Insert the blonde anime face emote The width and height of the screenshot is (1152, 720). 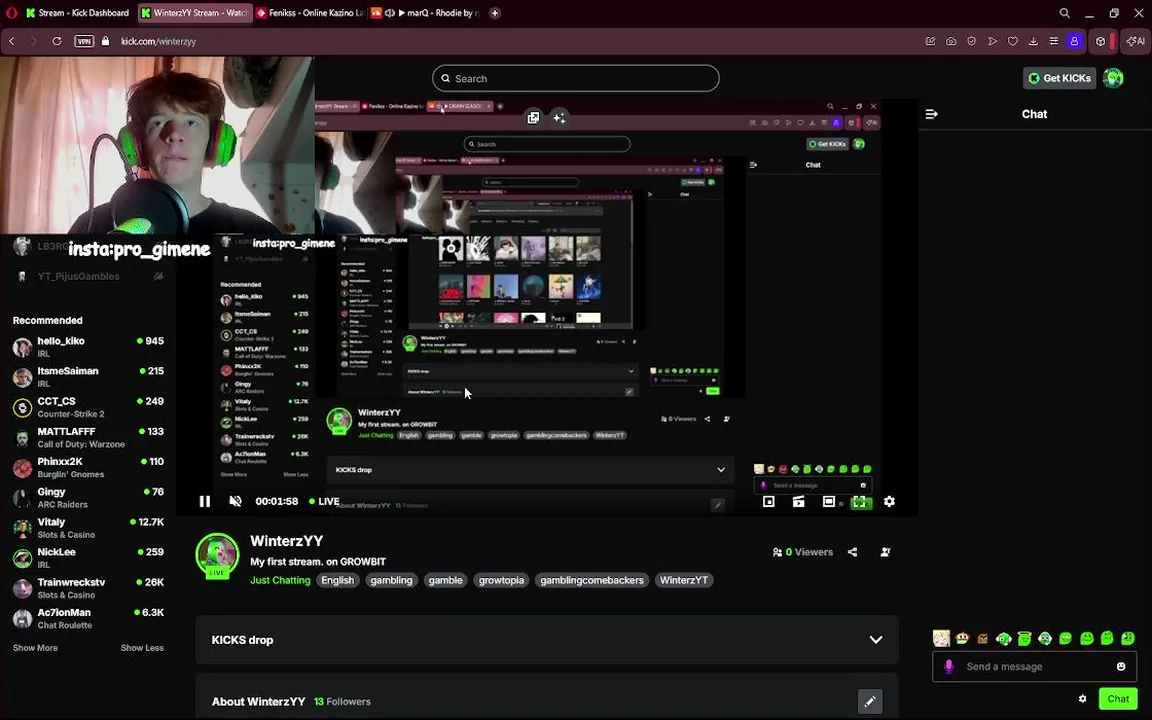941,638
